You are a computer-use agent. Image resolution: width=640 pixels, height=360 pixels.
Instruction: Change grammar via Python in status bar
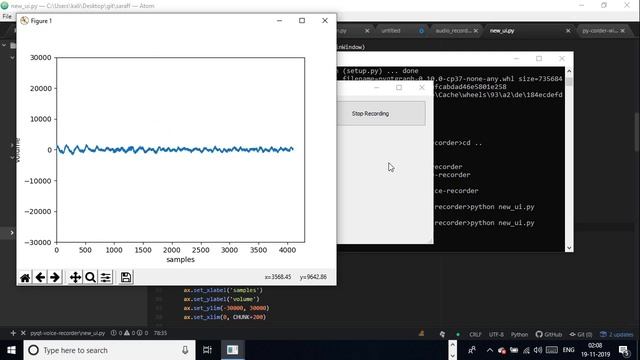(519, 334)
